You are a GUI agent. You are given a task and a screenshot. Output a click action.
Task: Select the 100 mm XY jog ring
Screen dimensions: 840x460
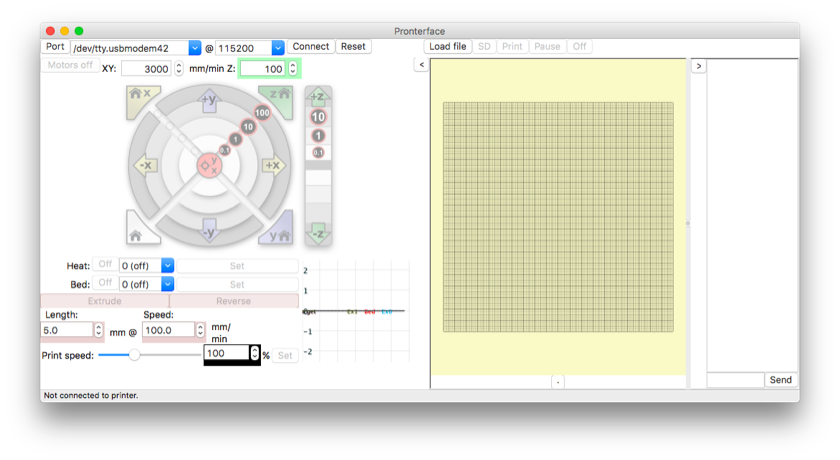[x=262, y=112]
